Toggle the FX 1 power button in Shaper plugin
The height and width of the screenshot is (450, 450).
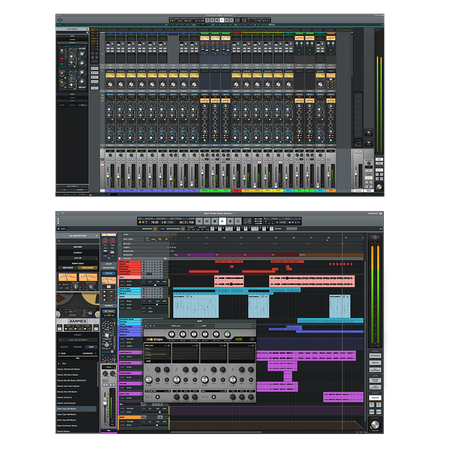point(158,397)
